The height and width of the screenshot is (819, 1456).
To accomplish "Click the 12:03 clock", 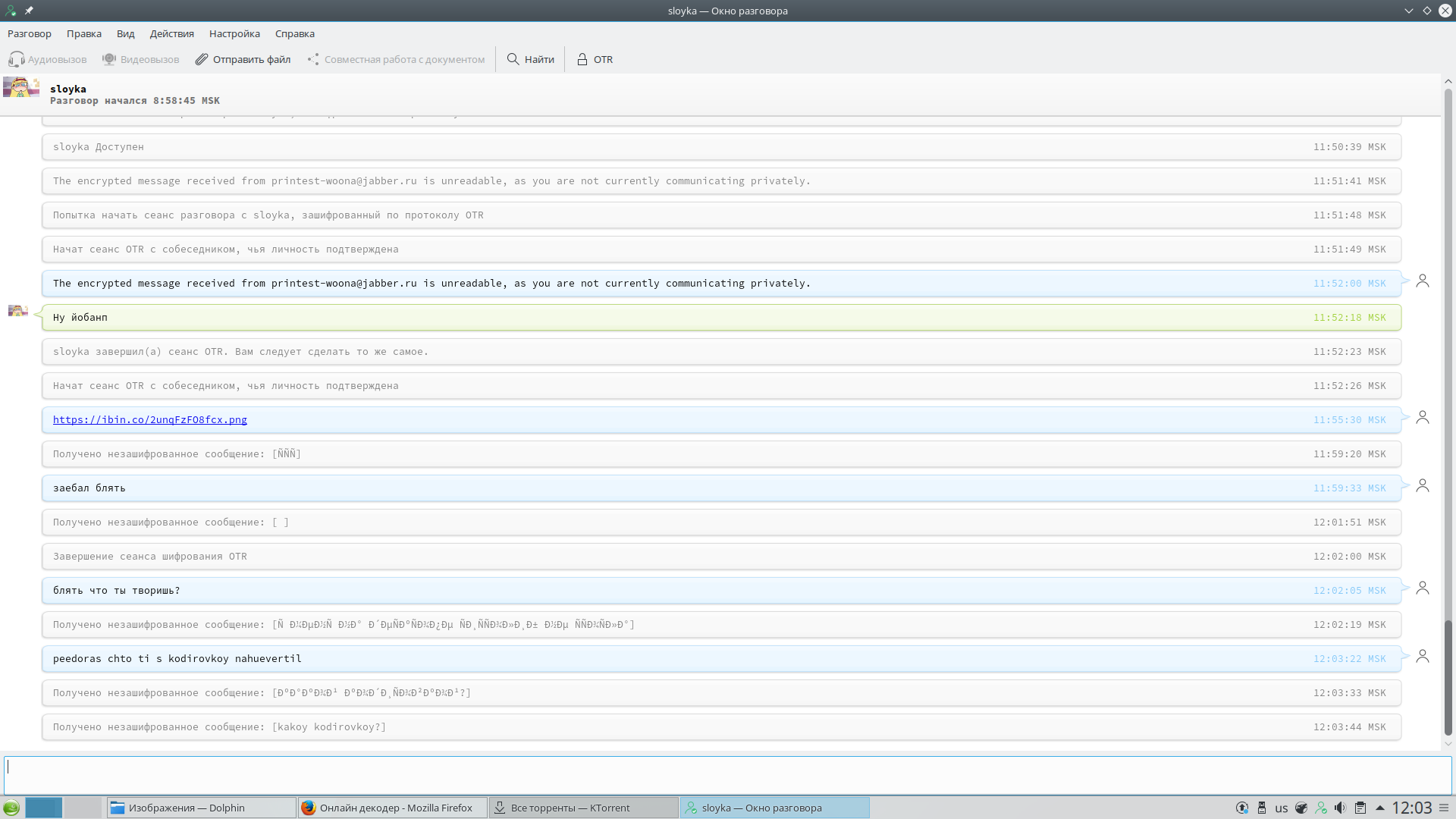I will pyautogui.click(x=1411, y=808).
